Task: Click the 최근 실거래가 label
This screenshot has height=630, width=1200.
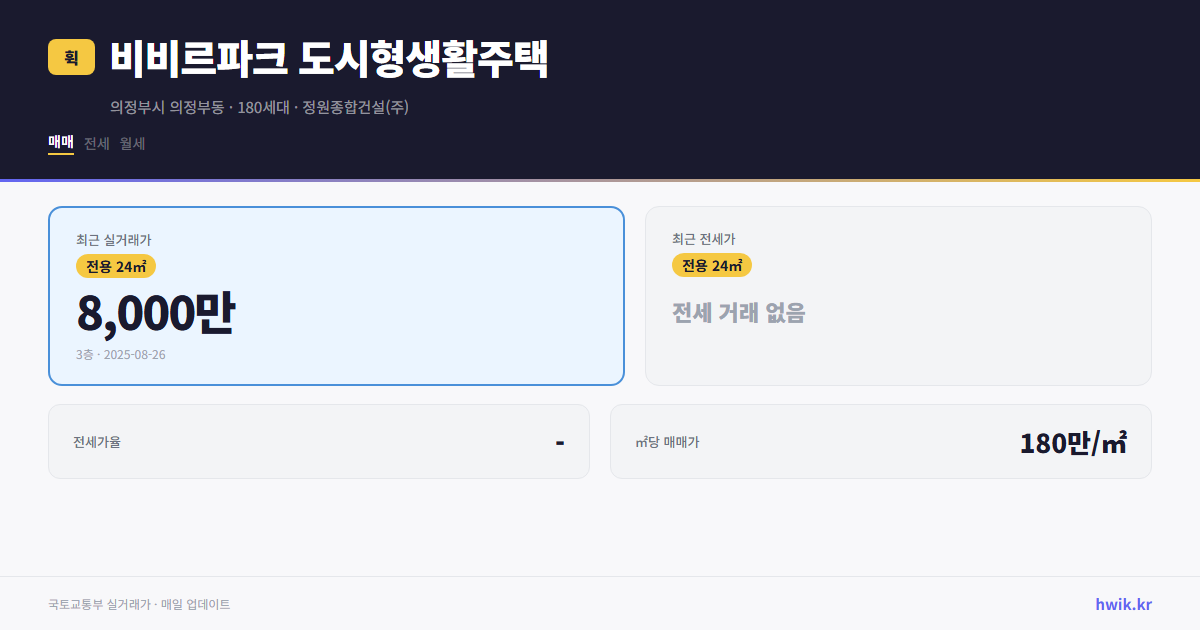Action: coord(112,240)
